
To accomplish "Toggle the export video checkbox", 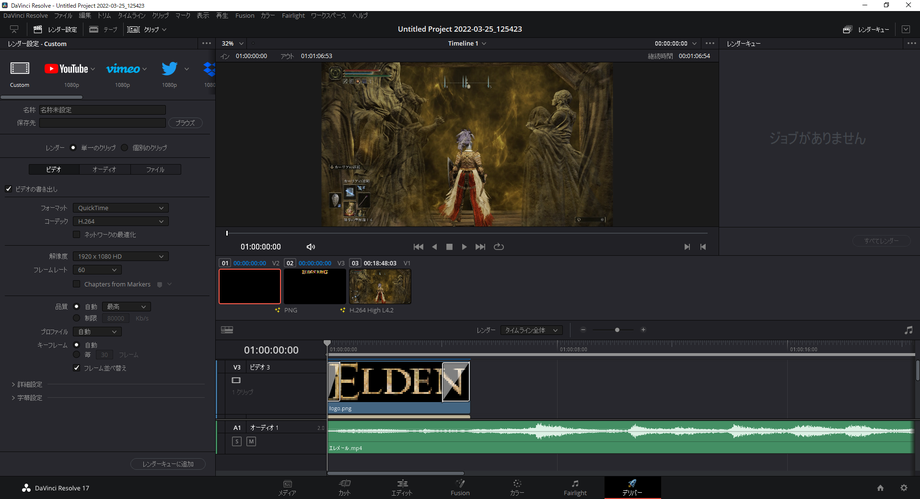I will coord(9,189).
